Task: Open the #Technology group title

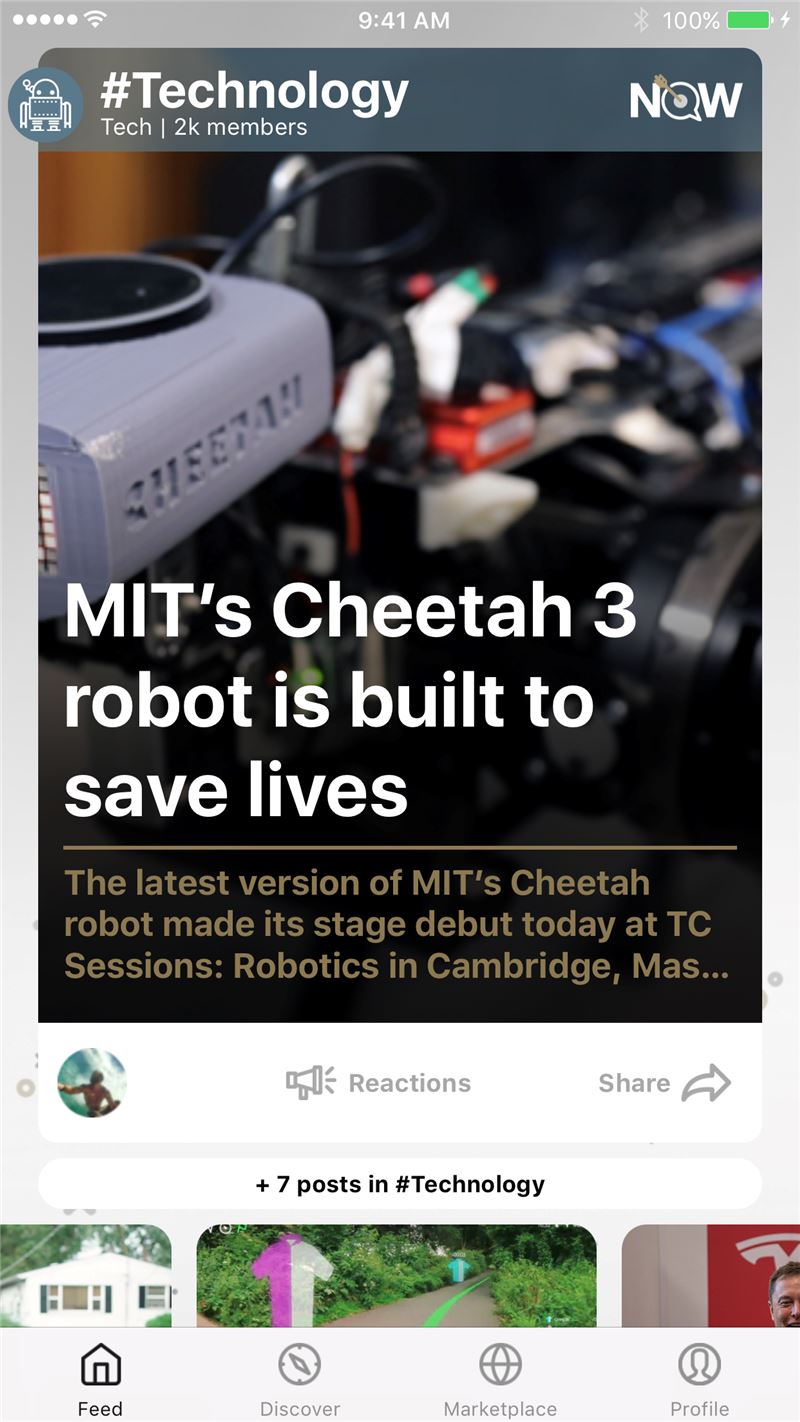Action: pos(255,92)
